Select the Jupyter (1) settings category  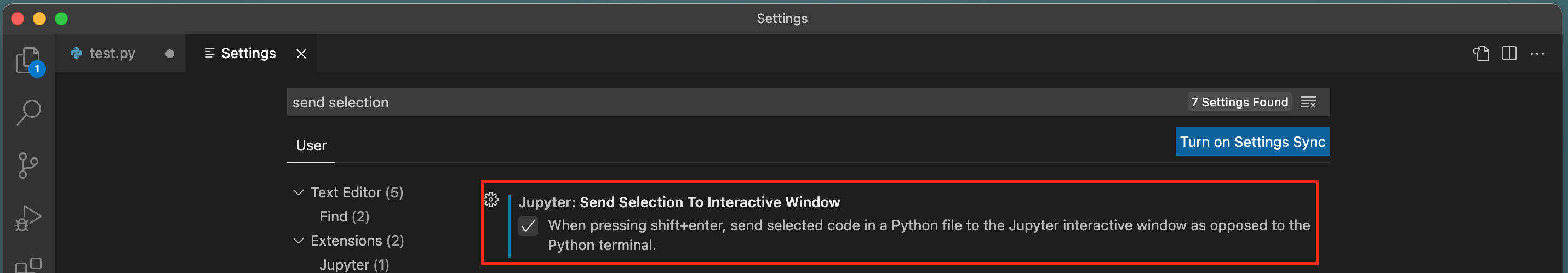pyautogui.click(x=354, y=264)
